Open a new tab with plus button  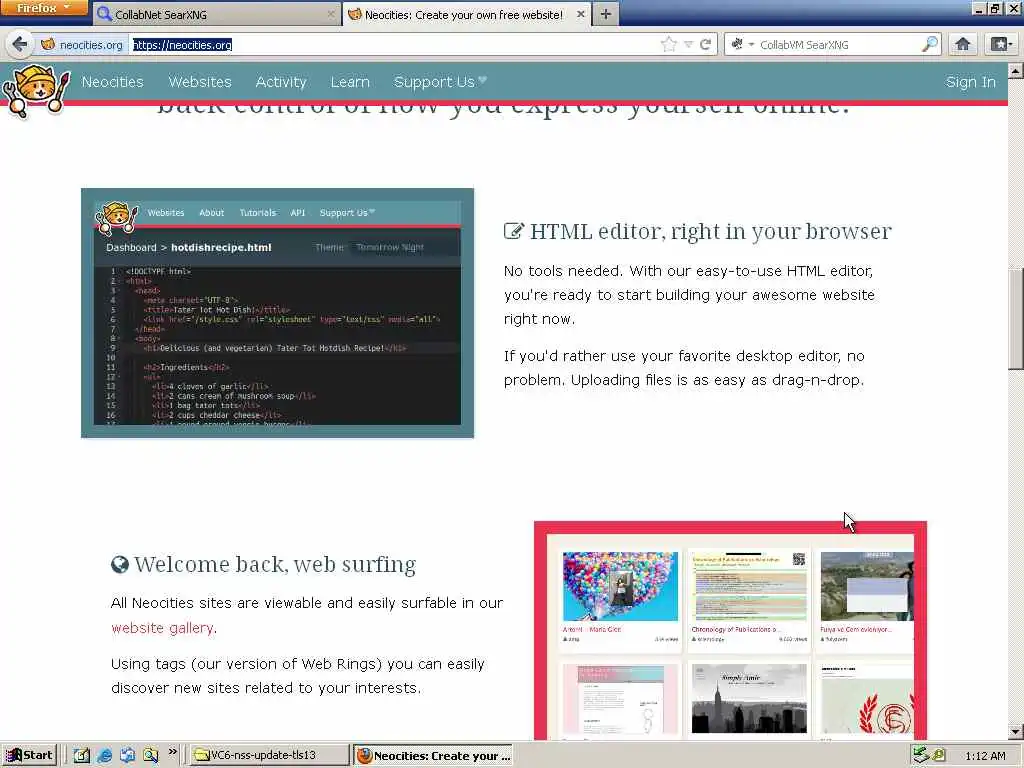coord(605,14)
